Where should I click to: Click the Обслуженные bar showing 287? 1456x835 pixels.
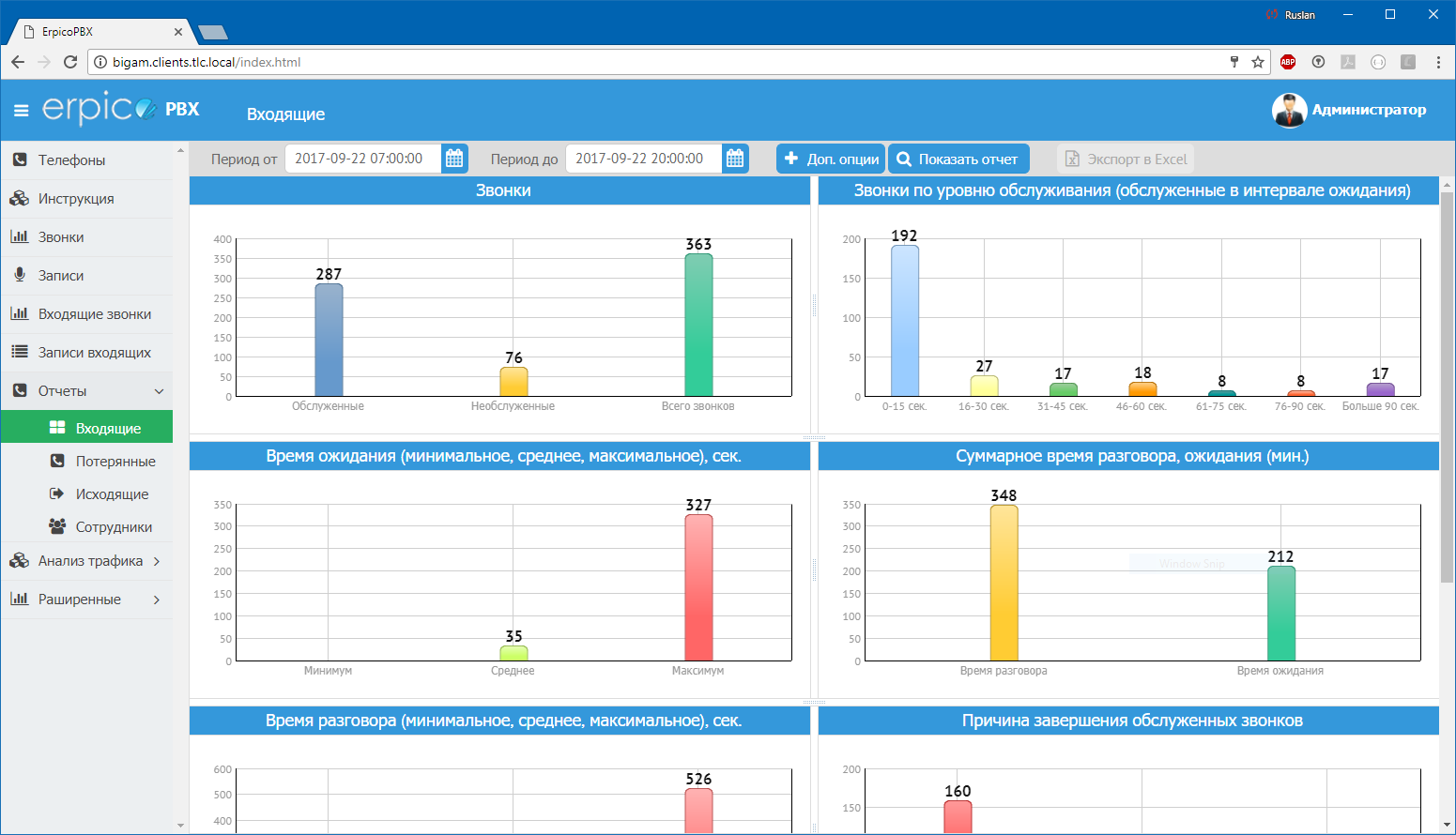(329, 340)
